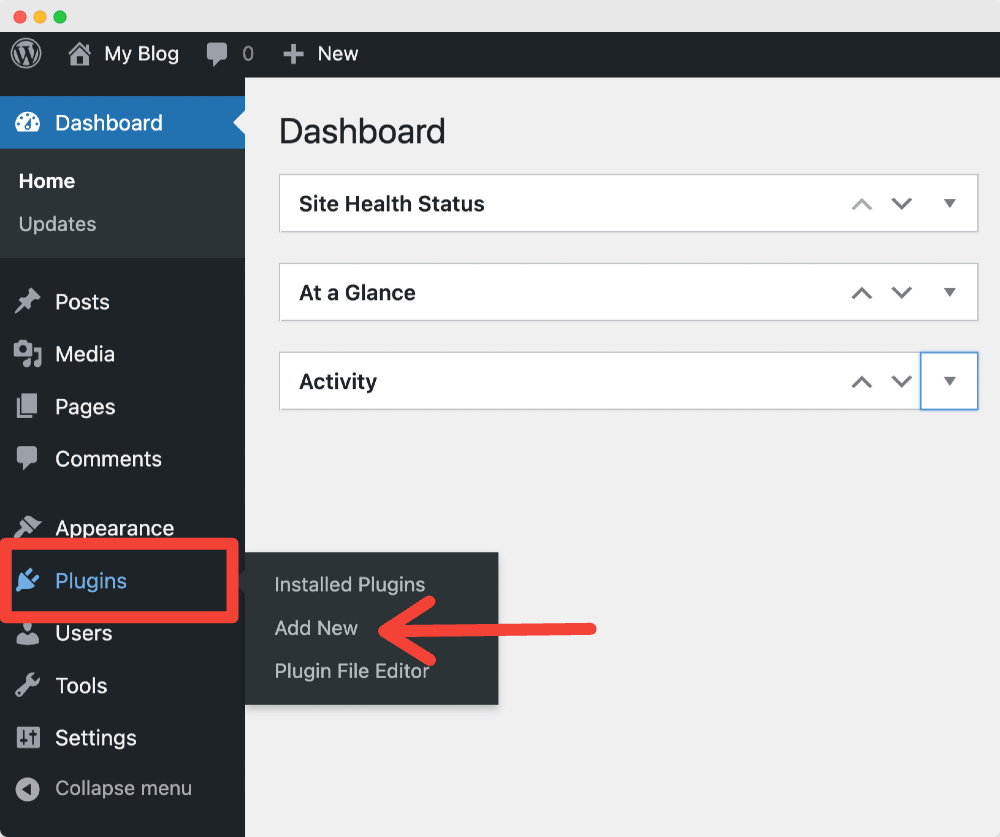Move At a Glance panel up
The width and height of the screenshot is (1000, 837).
point(861,293)
